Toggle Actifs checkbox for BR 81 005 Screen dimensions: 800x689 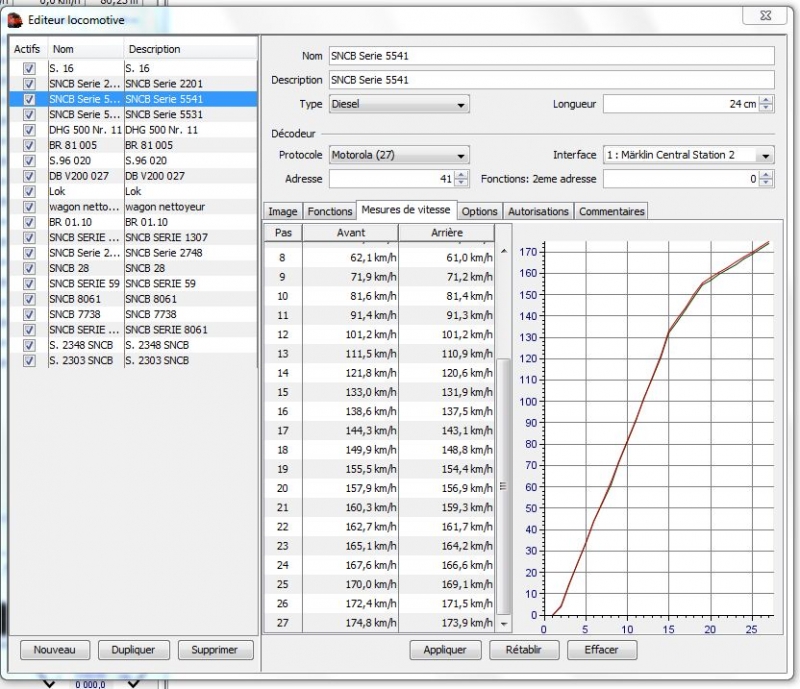29,145
